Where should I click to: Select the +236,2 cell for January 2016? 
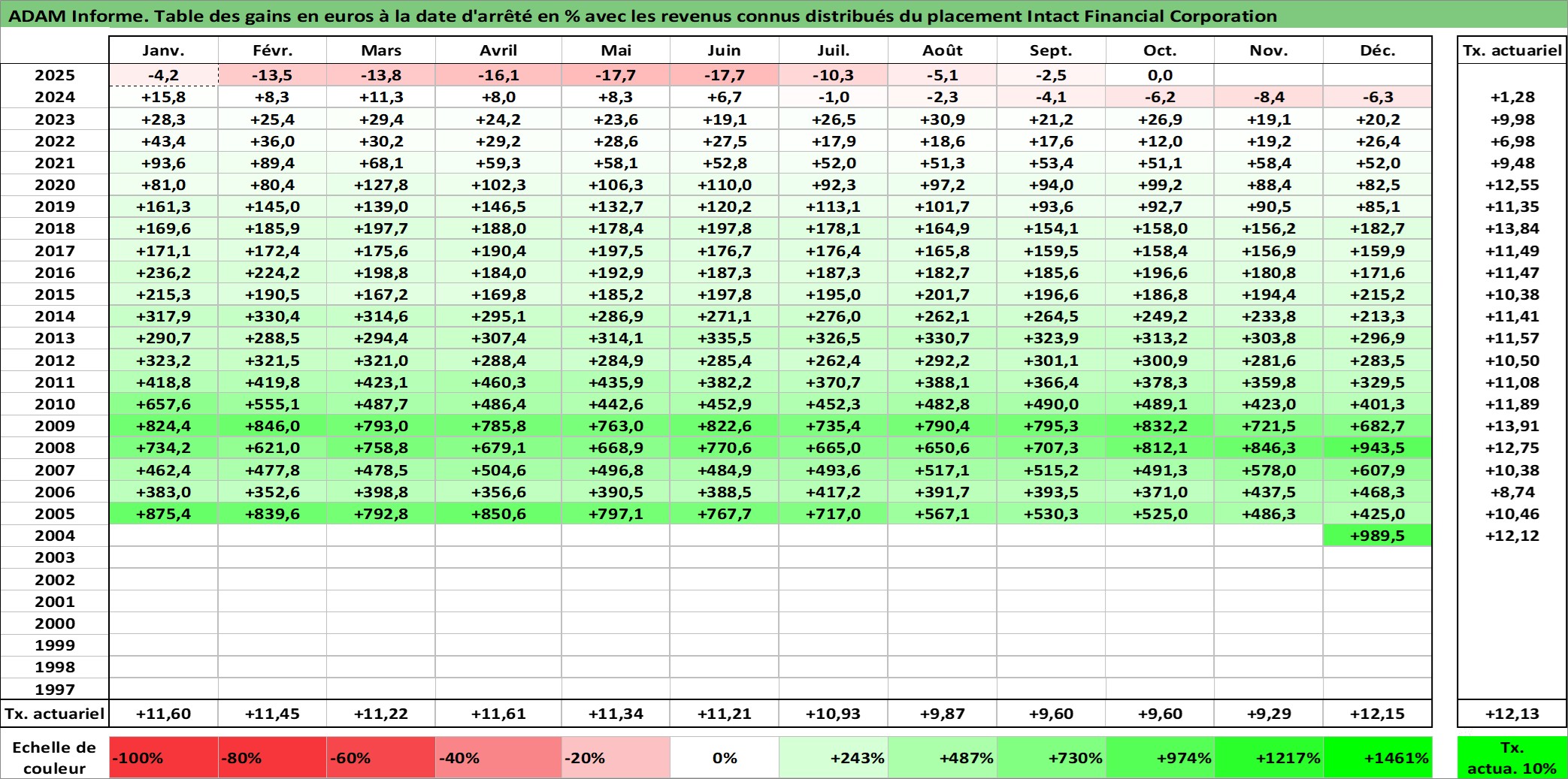(x=164, y=273)
